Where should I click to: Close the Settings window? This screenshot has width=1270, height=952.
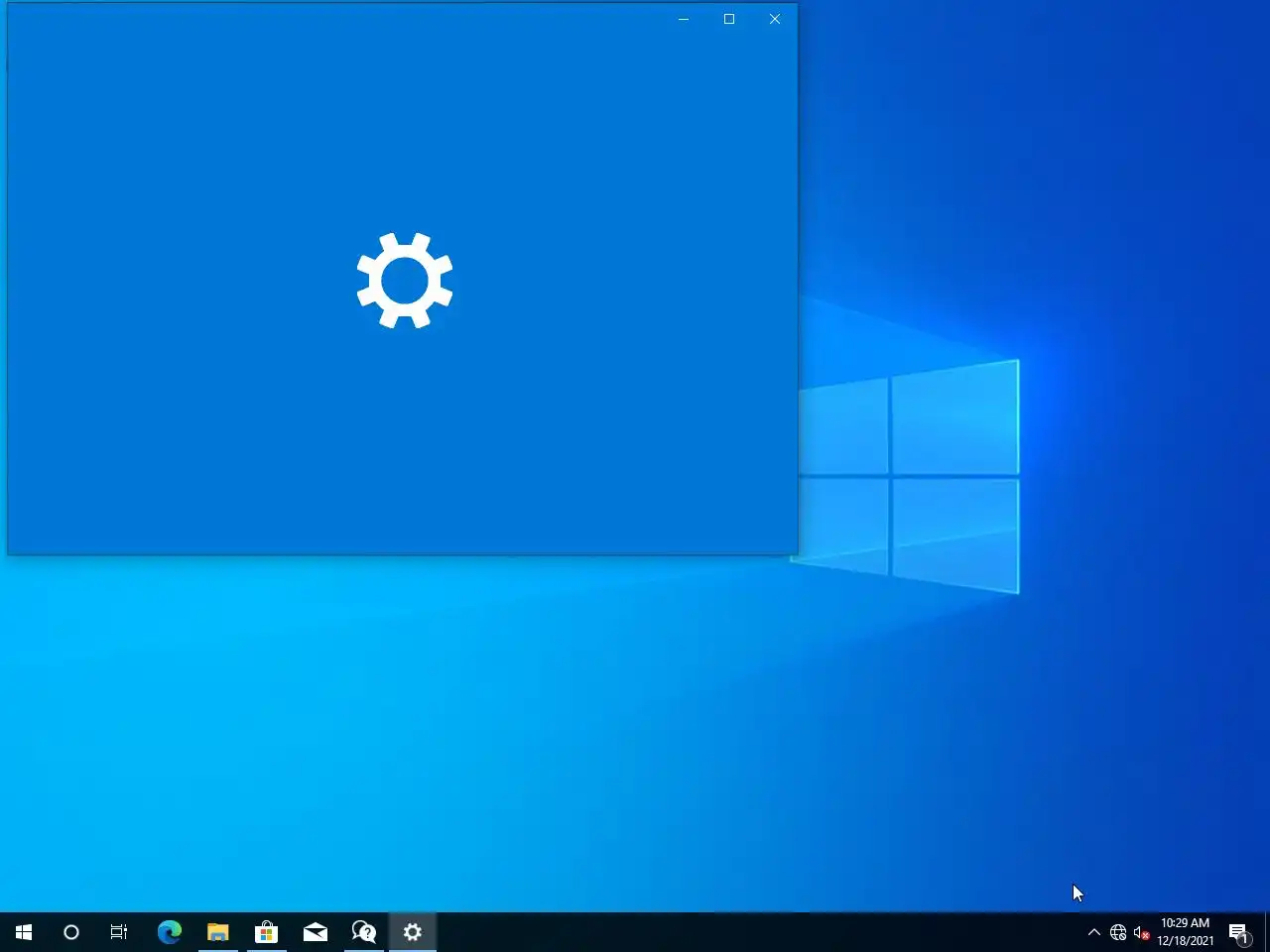coord(775,19)
